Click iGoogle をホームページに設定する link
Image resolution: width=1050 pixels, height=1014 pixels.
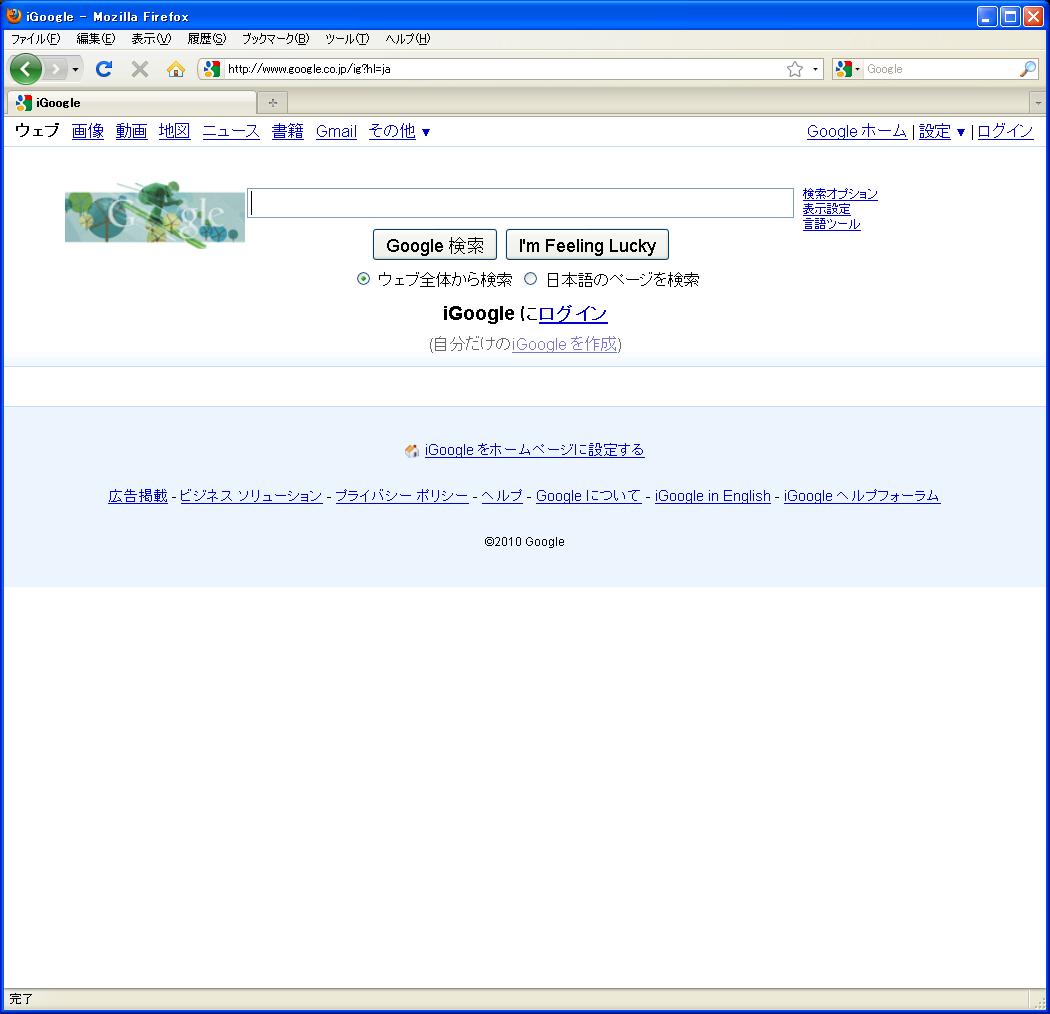point(534,449)
